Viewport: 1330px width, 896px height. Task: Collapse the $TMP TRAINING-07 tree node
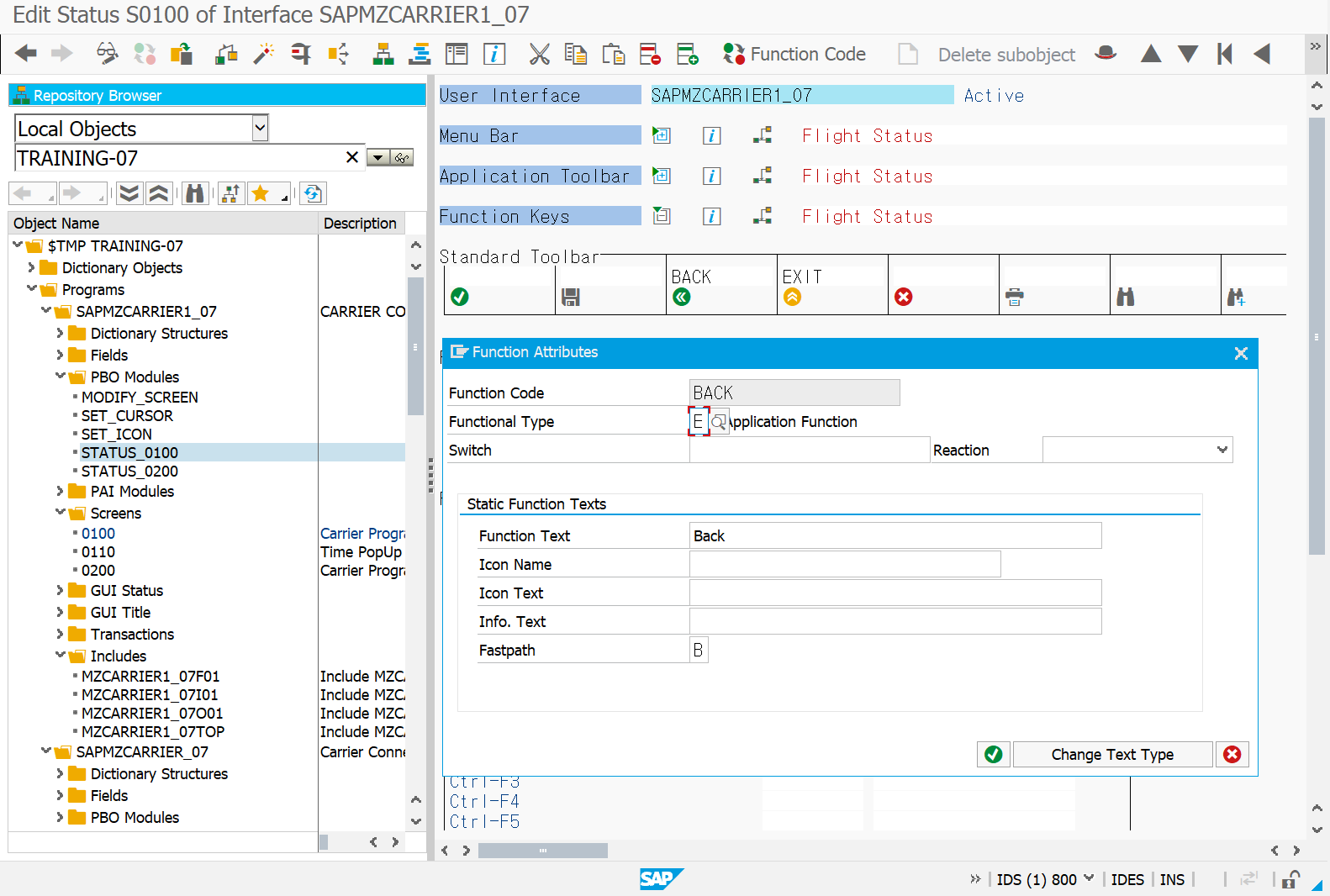click(18, 245)
